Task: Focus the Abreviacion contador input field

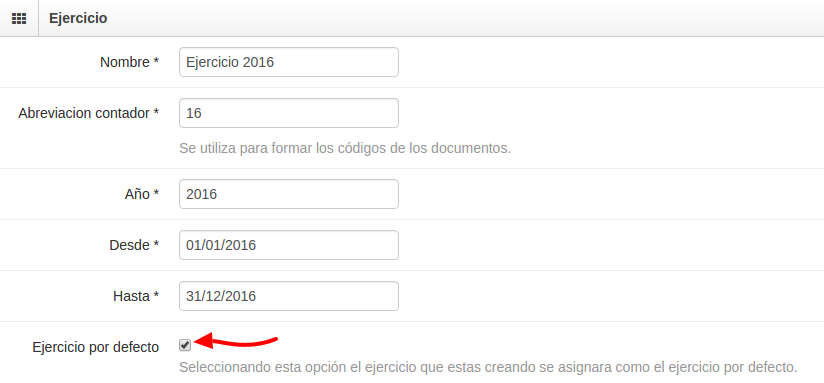Action: 289,113
